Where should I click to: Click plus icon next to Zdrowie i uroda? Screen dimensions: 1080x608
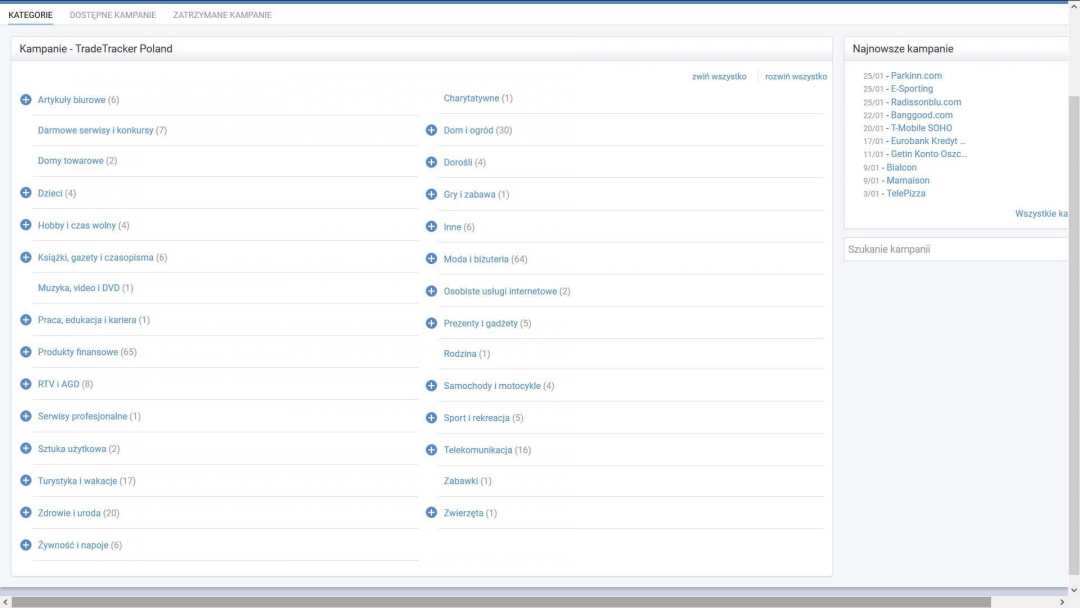(26, 513)
